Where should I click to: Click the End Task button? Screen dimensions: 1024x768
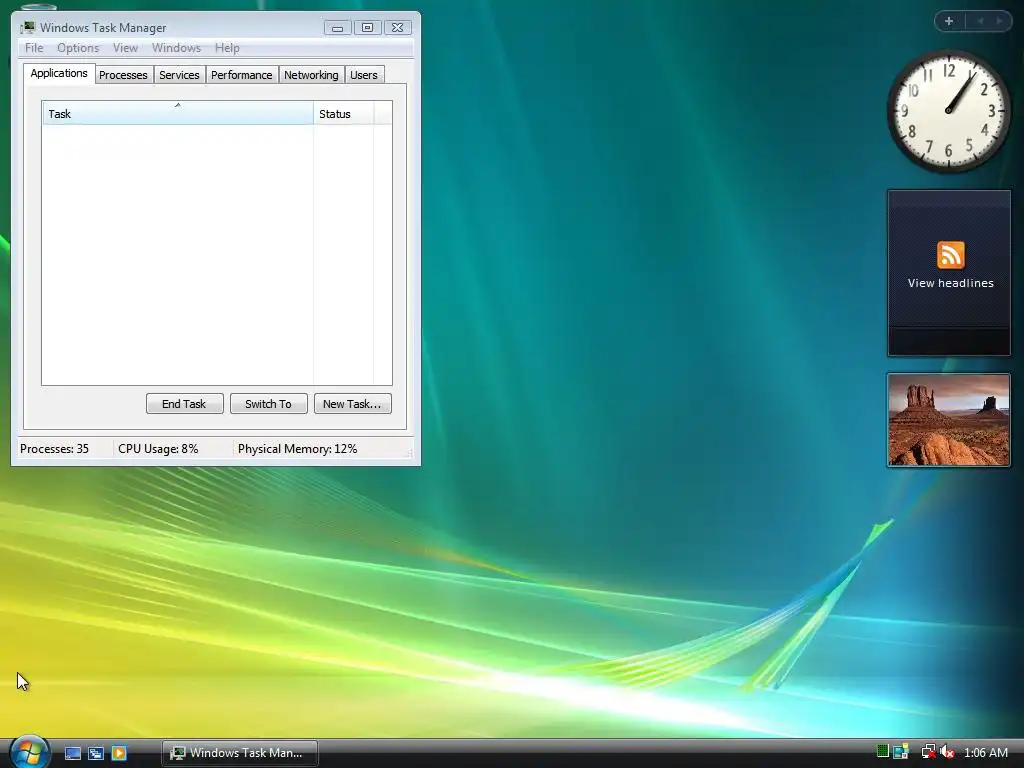tap(184, 404)
